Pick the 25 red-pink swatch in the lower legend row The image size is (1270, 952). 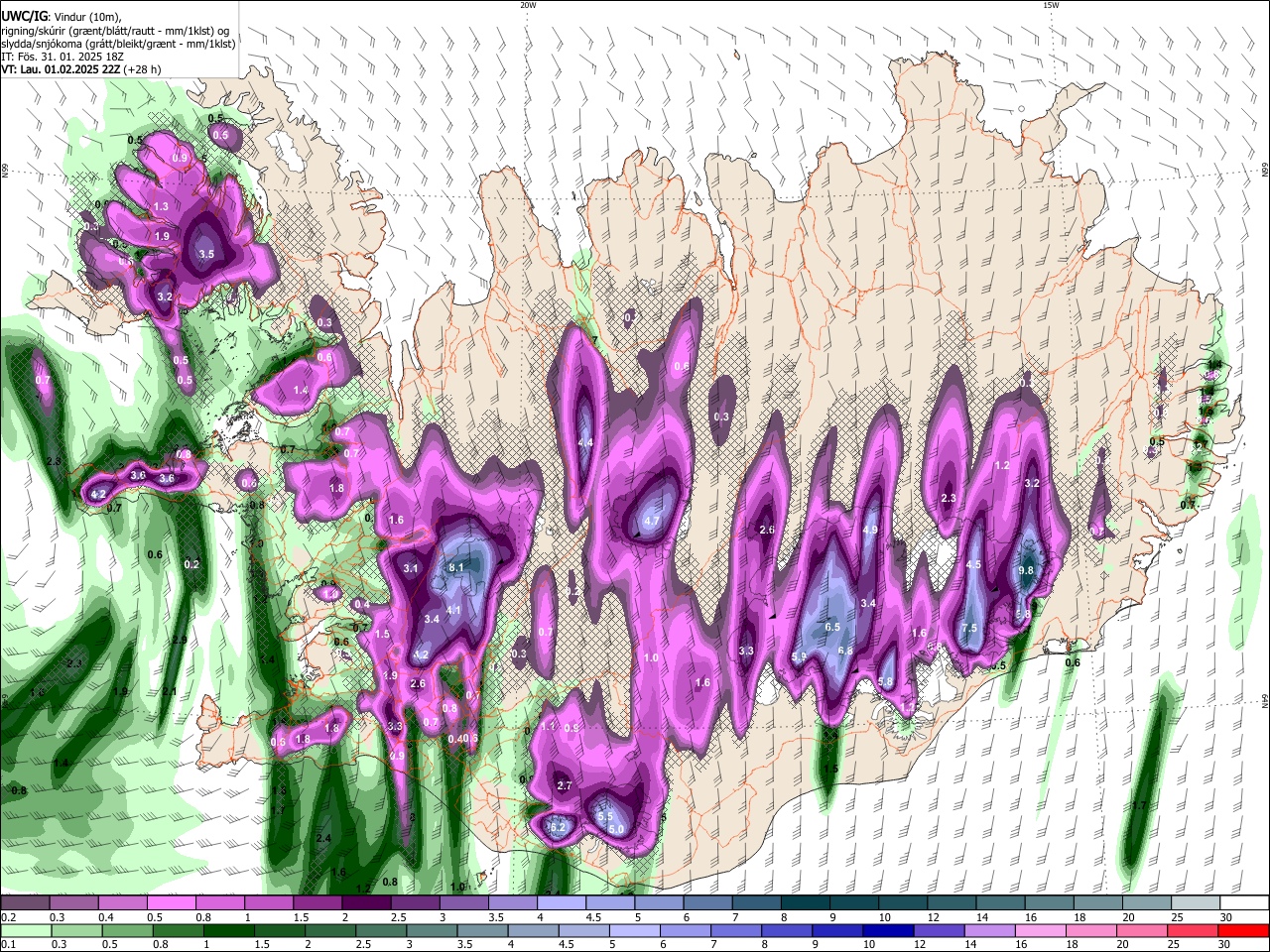(1192, 930)
